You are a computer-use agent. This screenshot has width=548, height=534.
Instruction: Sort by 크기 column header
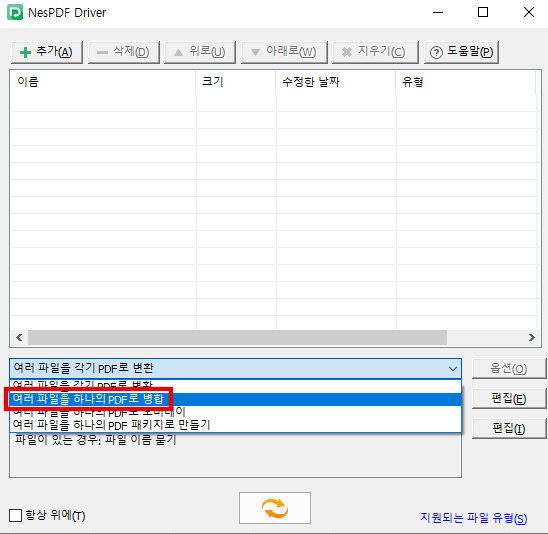(x=236, y=82)
